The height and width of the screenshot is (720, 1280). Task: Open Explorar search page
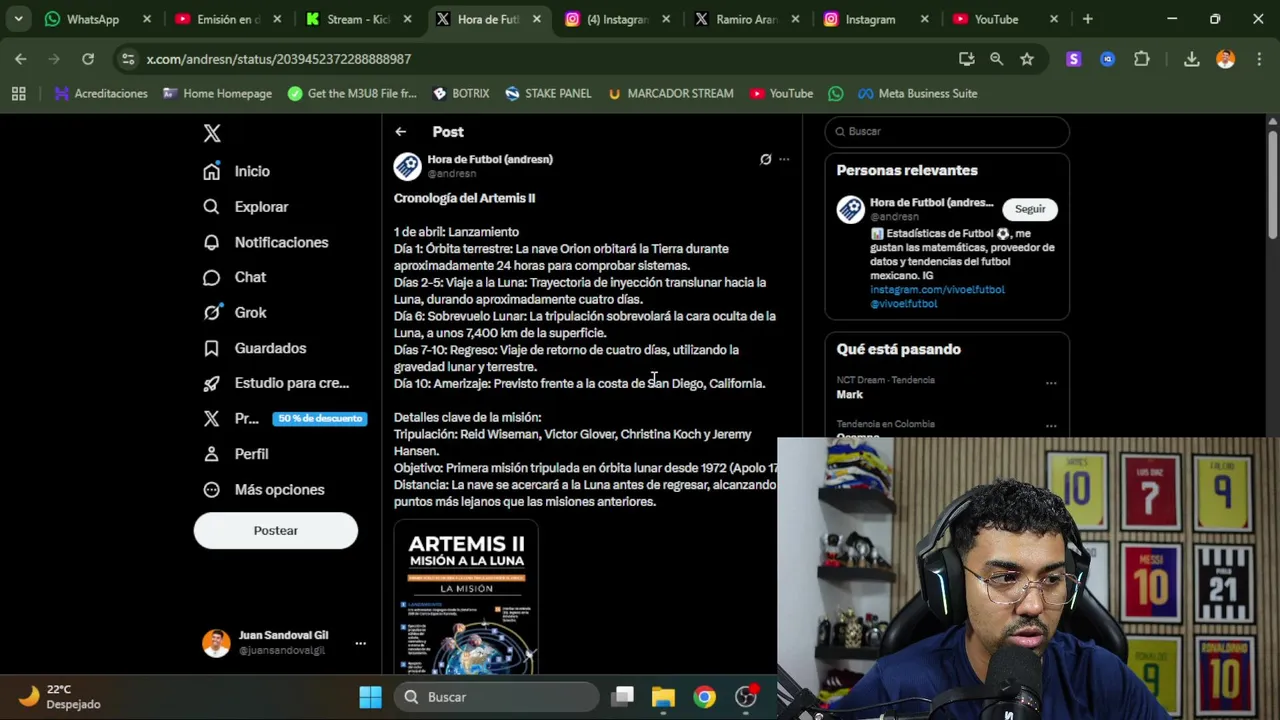coord(246,207)
